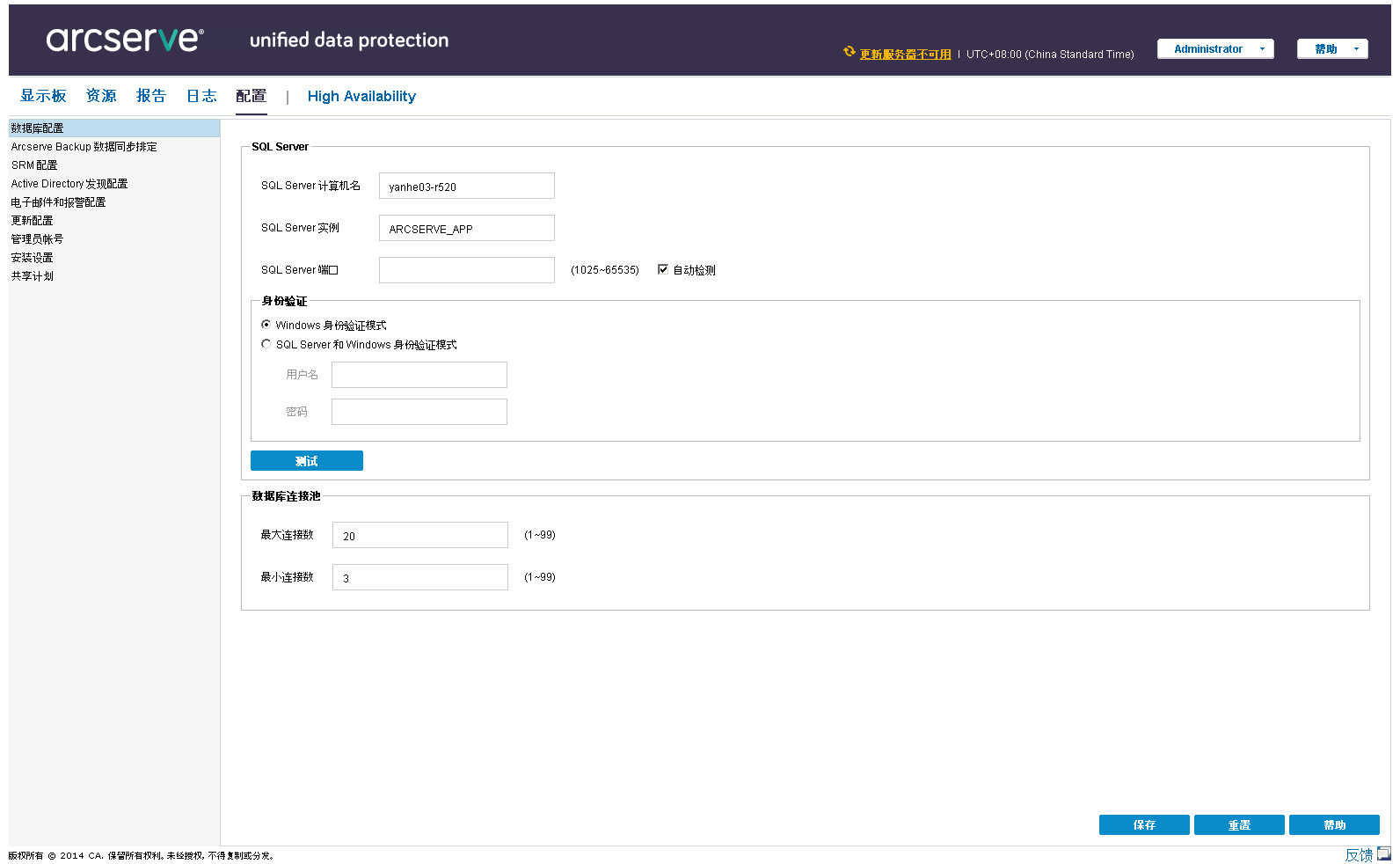This screenshot has width=1400, height=864.
Task: Select Arcserve Backup data sync schedule item
Action: [84, 147]
